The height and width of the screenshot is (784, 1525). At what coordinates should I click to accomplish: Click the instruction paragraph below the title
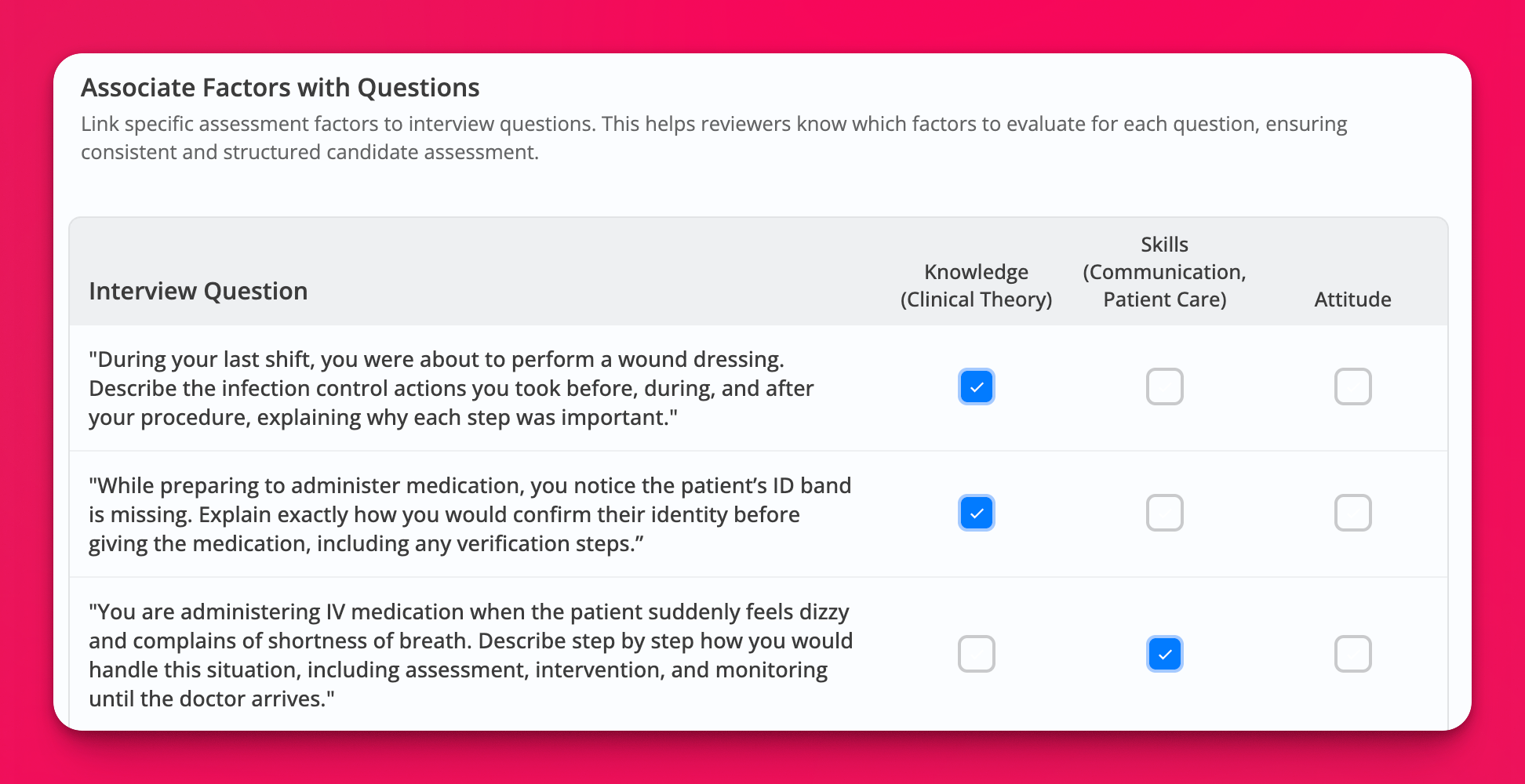(714, 137)
